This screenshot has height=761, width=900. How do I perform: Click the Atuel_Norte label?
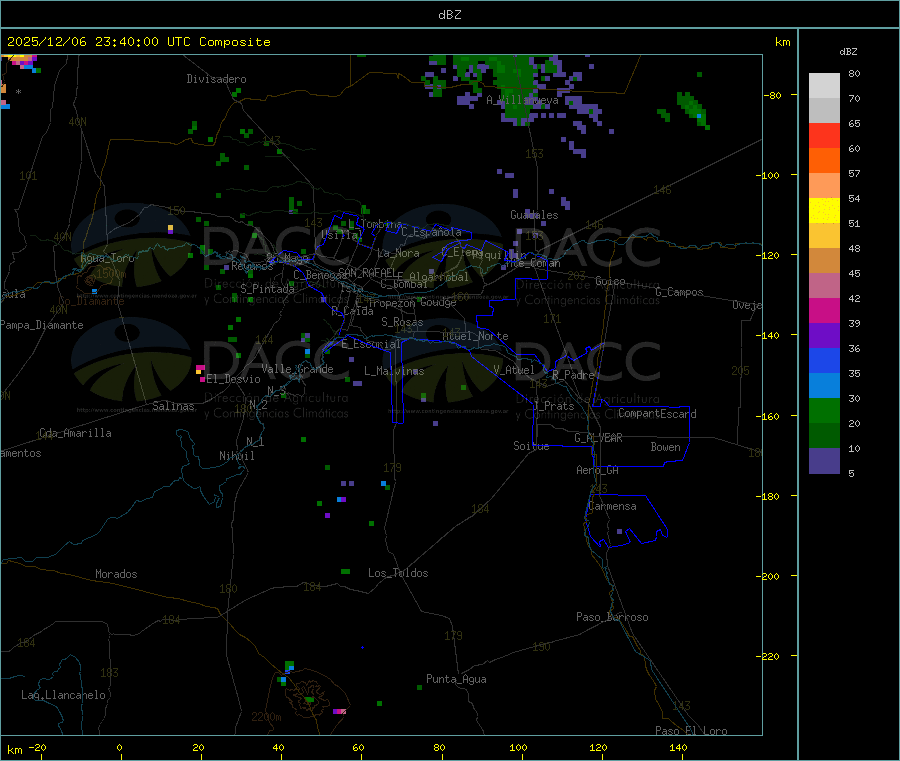475,336
